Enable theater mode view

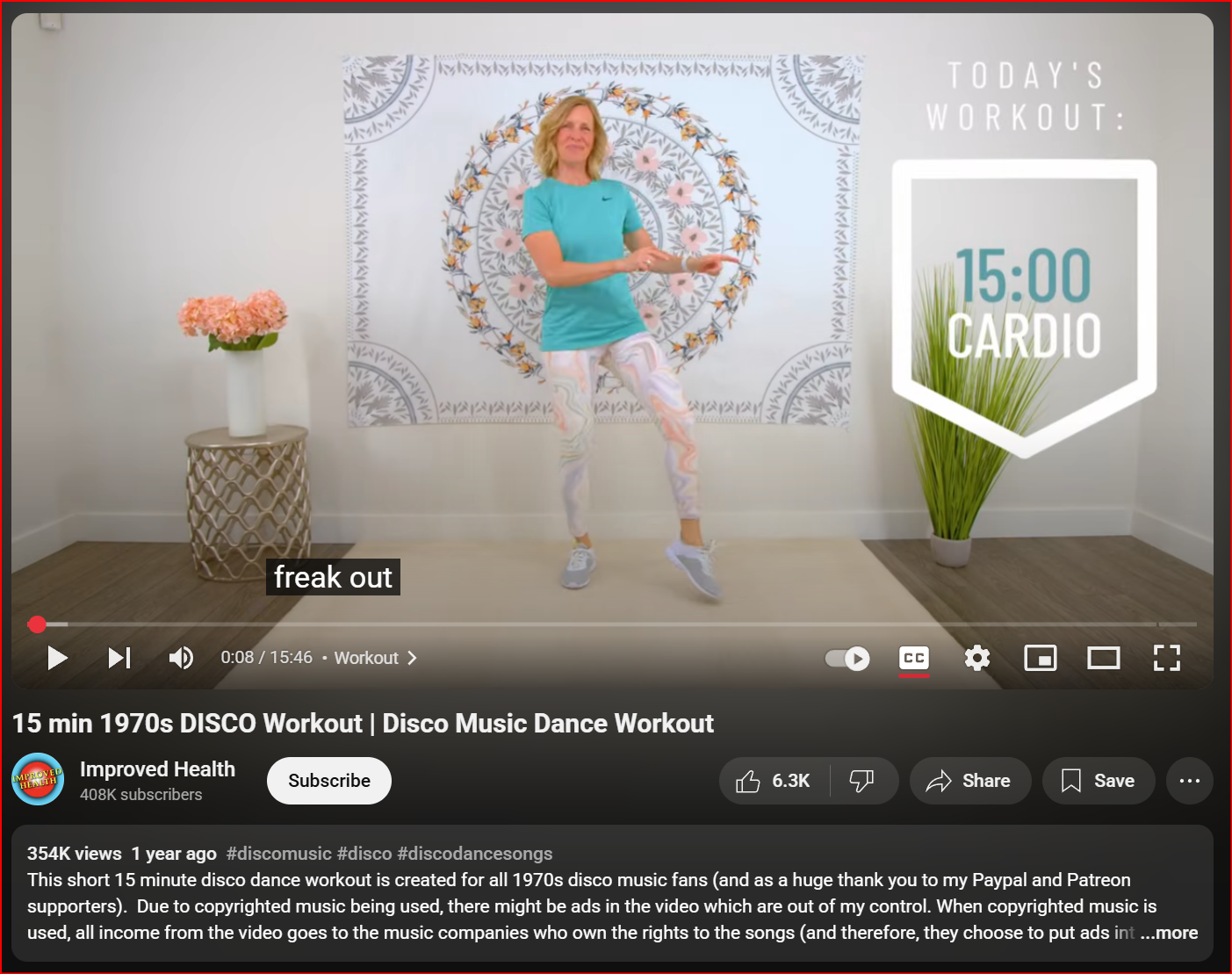(1103, 658)
